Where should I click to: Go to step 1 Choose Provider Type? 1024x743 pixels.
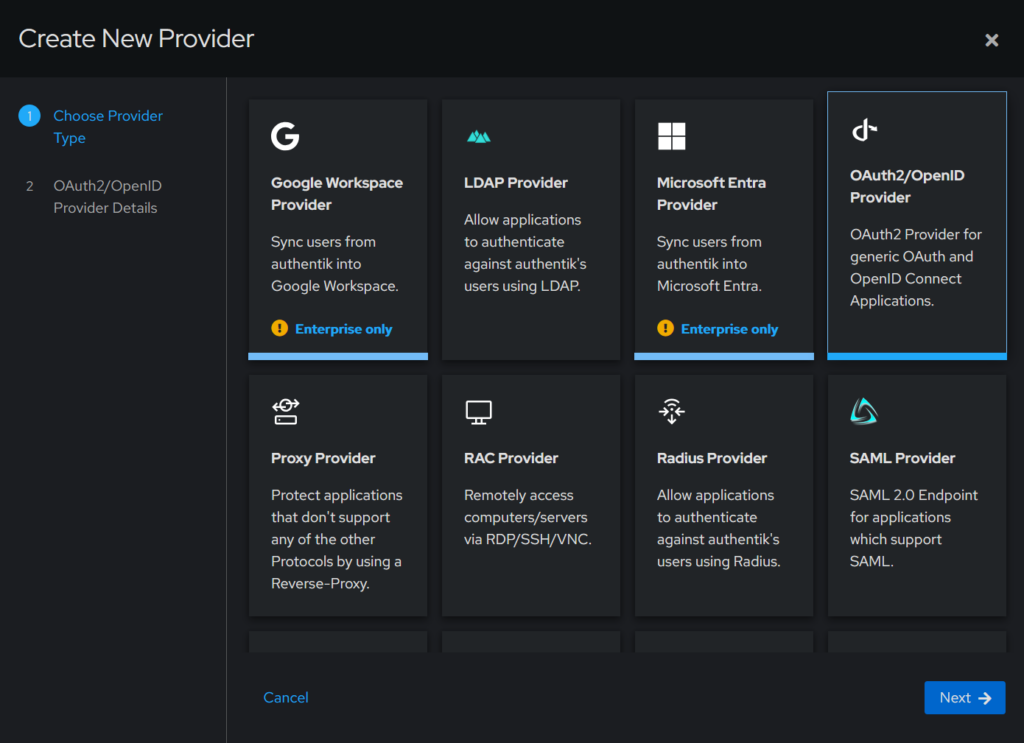108,127
